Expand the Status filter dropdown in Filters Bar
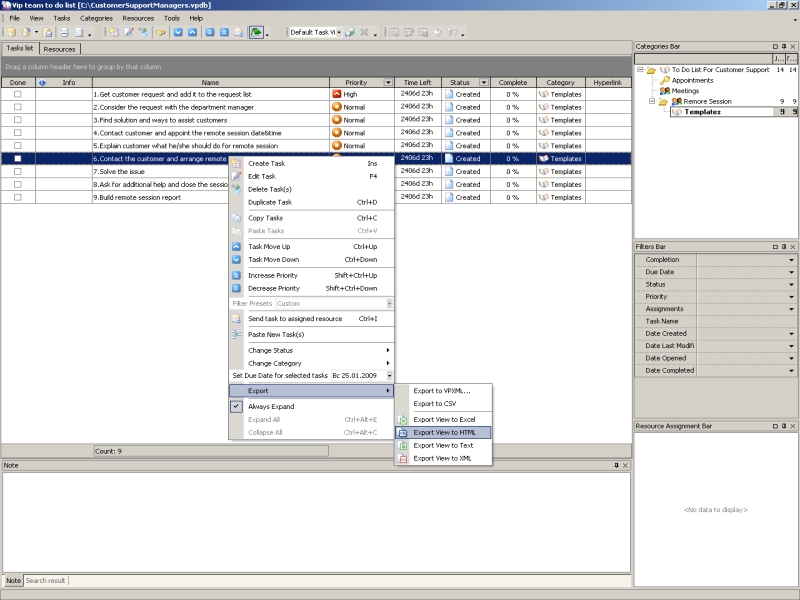The width and height of the screenshot is (800, 600). coord(792,284)
